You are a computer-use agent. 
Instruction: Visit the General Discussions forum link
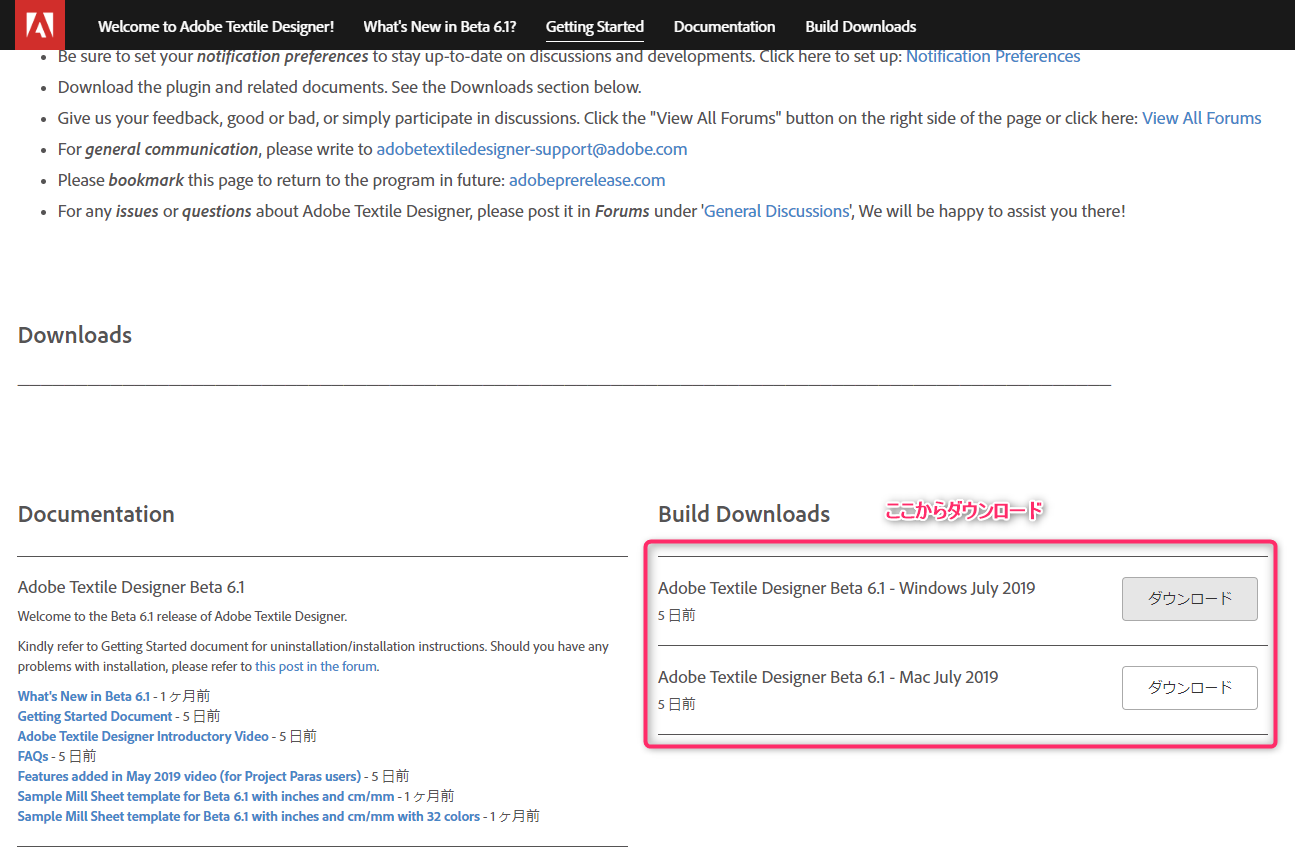point(776,211)
